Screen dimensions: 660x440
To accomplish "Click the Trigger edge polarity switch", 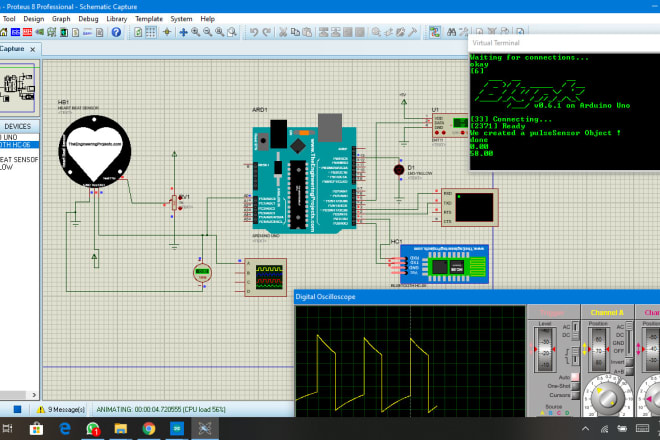I will [x=575, y=355].
